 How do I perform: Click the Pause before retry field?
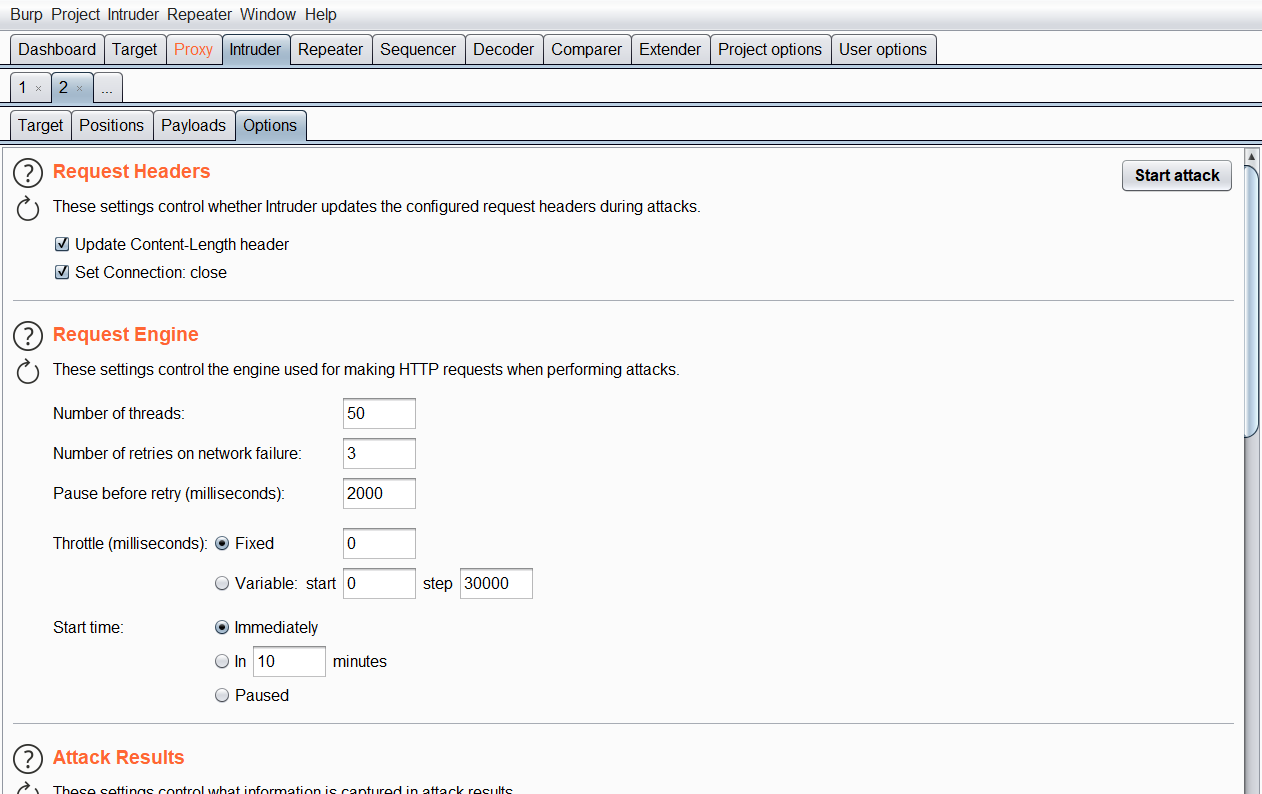[x=379, y=493]
